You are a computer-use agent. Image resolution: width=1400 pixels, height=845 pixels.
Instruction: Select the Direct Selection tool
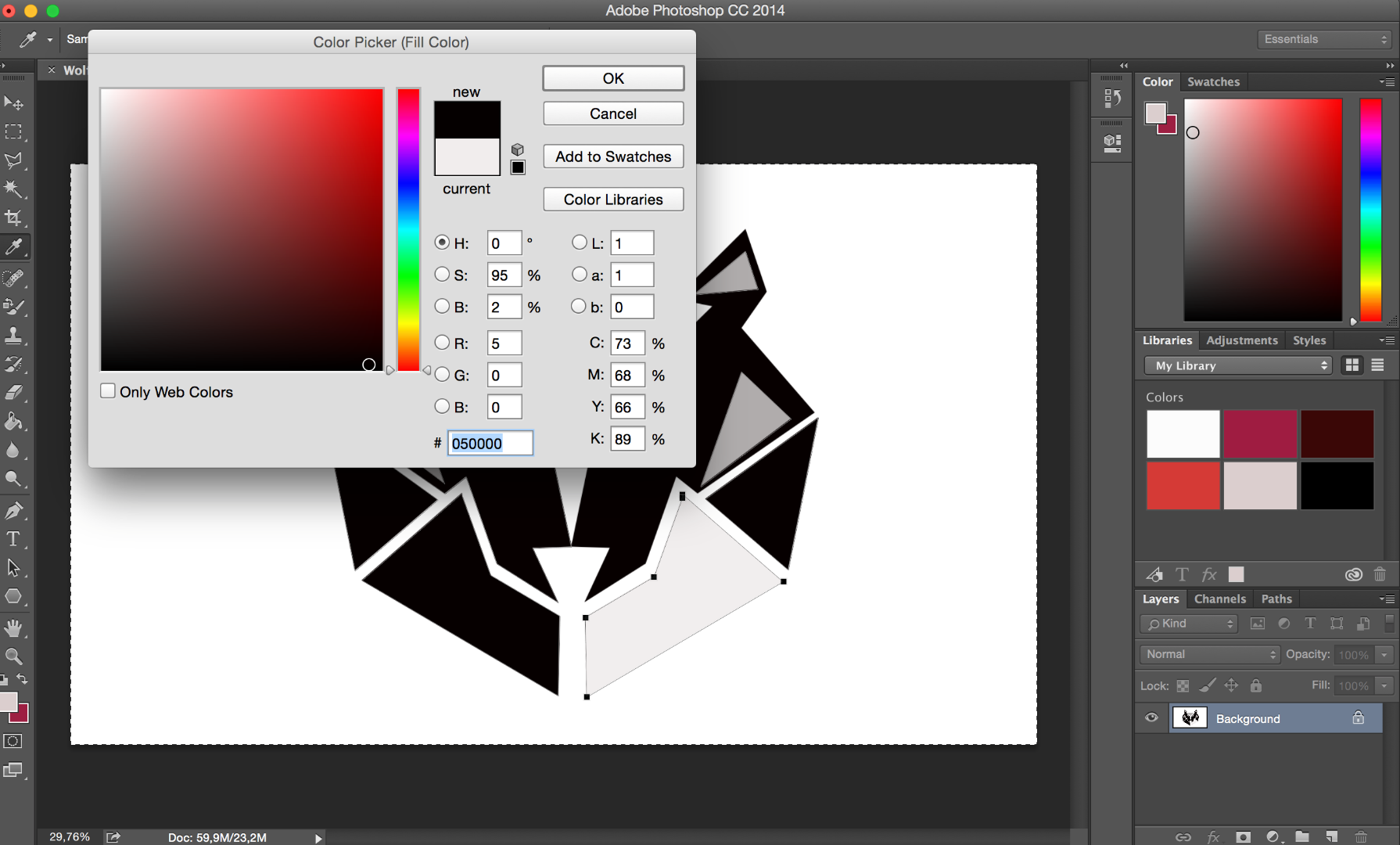[x=13, y=568]
